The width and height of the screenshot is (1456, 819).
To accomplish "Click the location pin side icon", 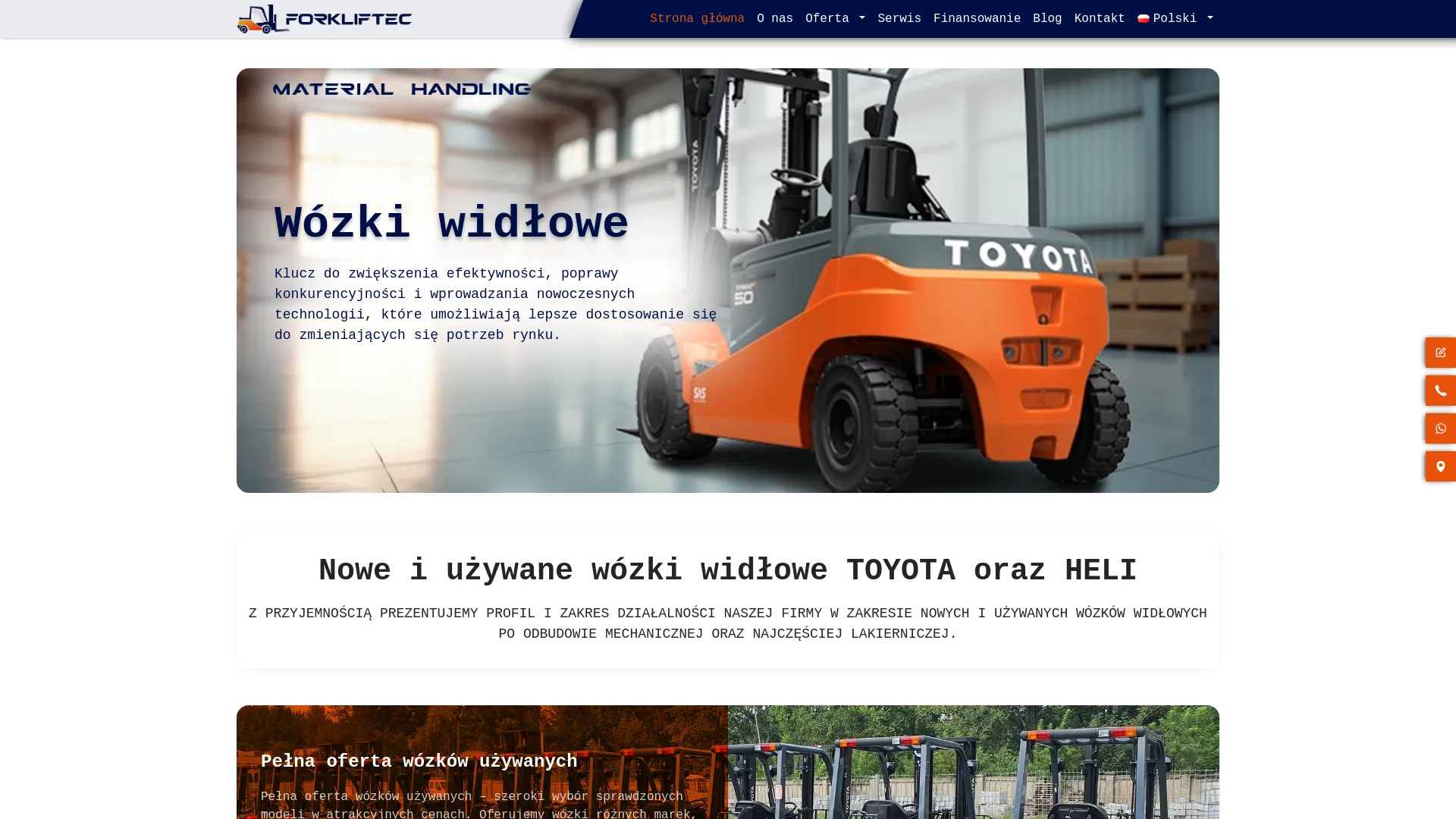I will click(x=1440, y=466).
